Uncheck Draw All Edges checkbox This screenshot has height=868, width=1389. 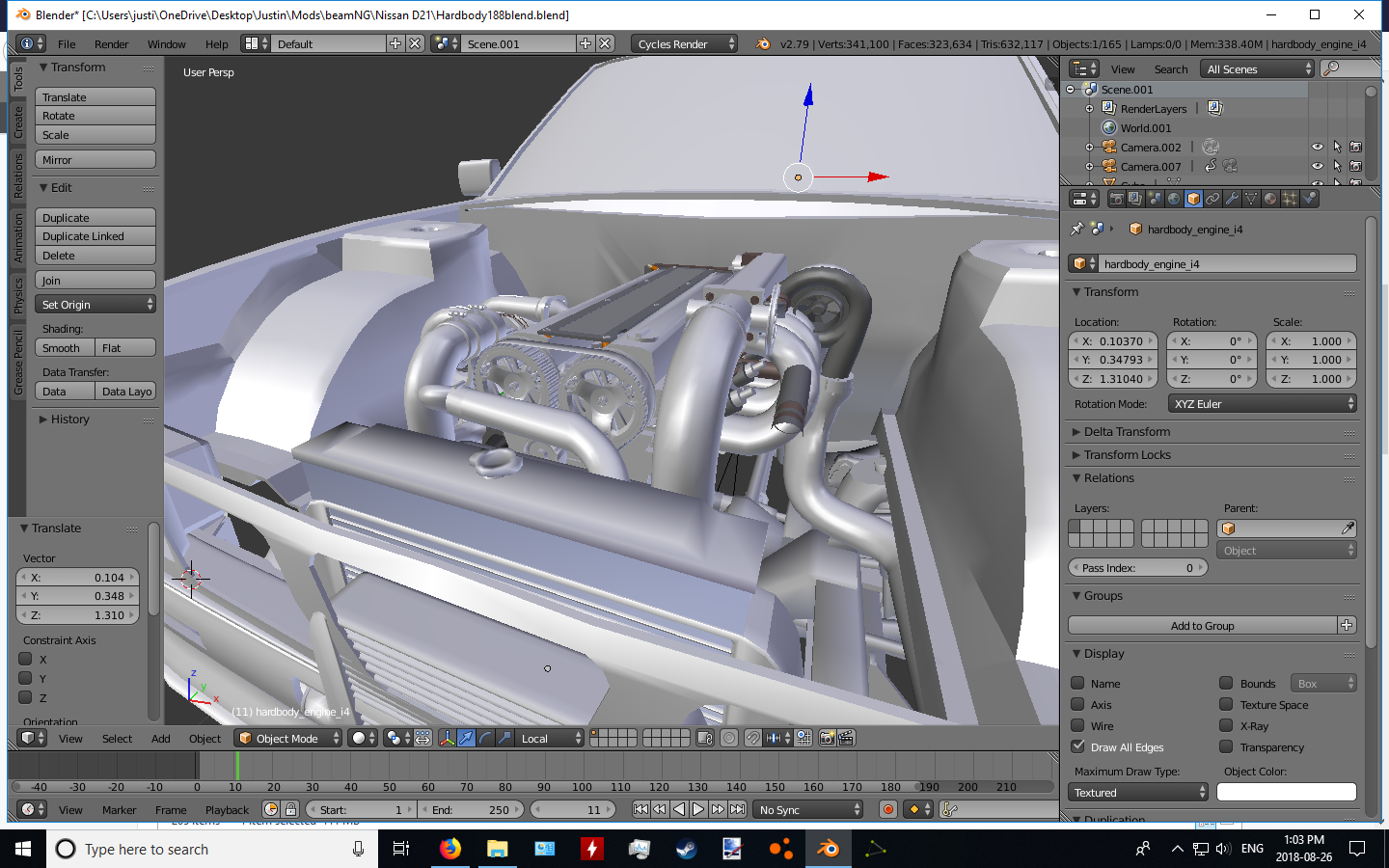tap(1078, 746)
